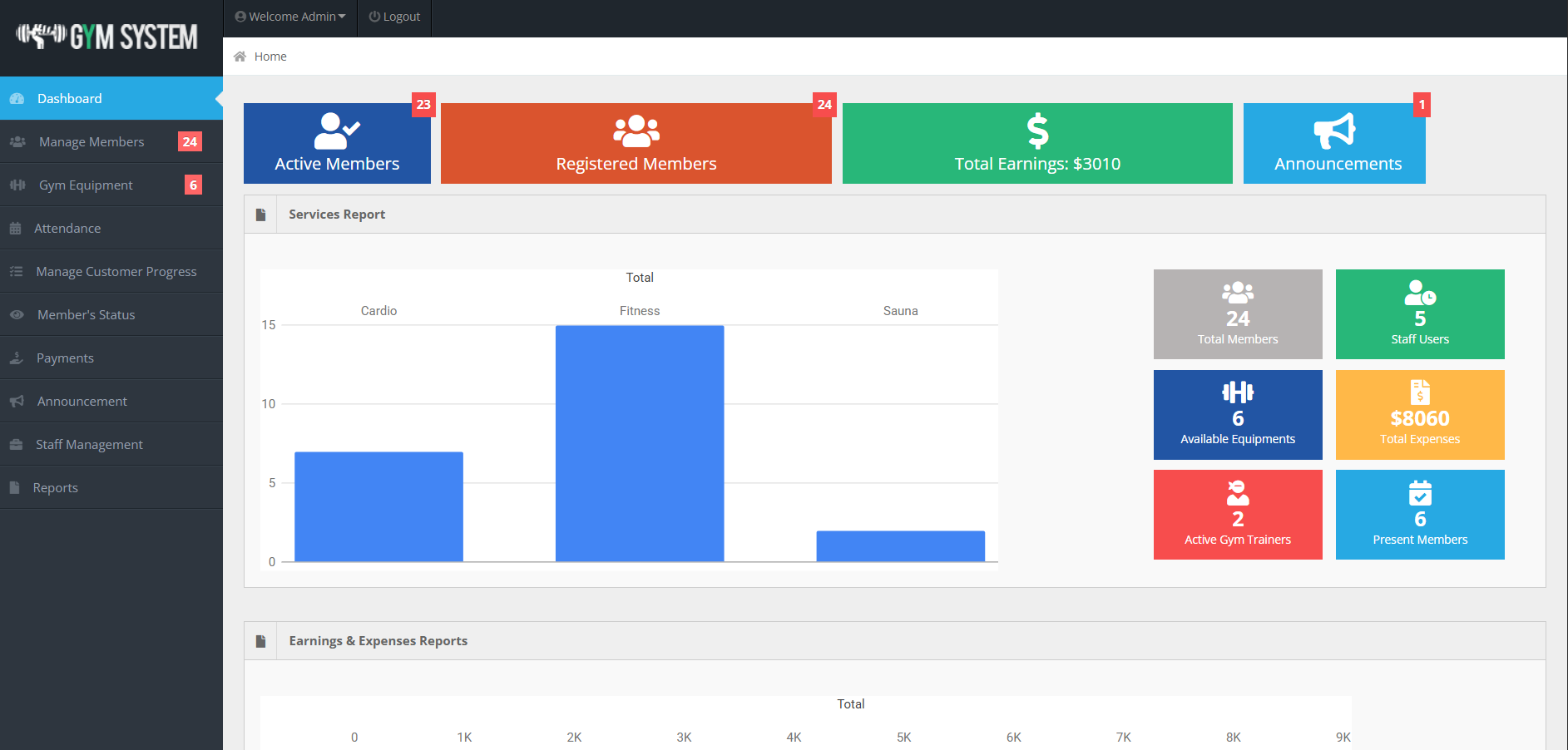This screenshot has height=750, width=1568.
Task: Click the group icon on Registered Members card
Action: [636, 131]
